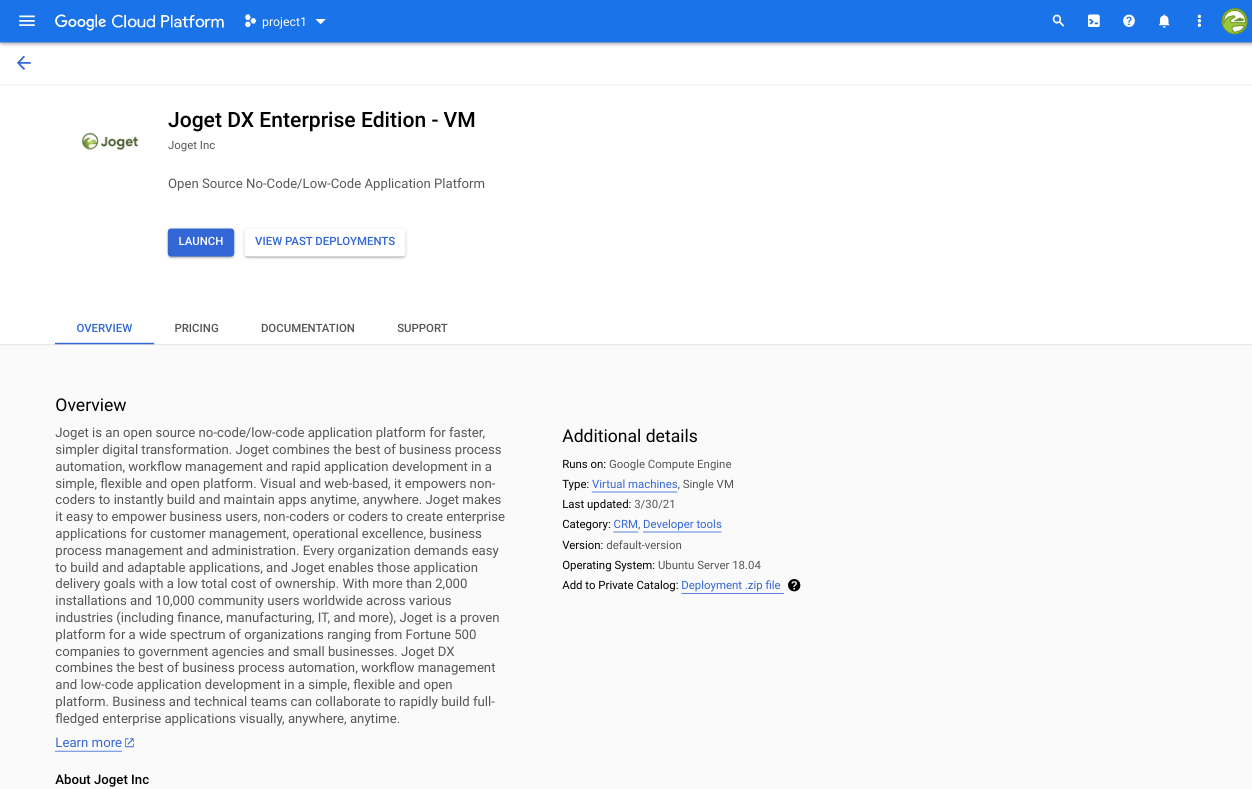This screenshot has height=789, width=1252.
Task: Select the Overview tab
Action: click(104, 328)
